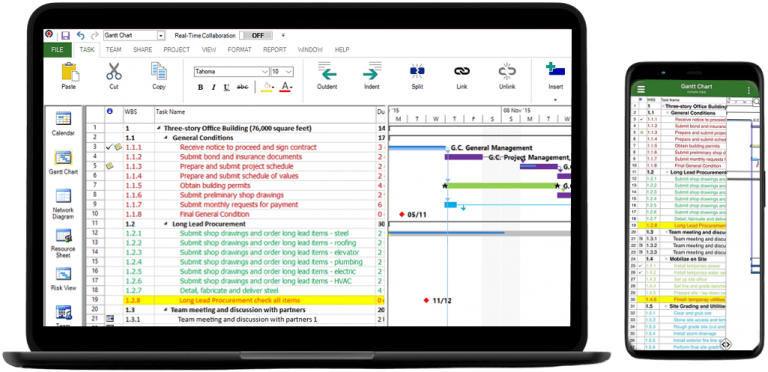Apply strikethrough formatting
The image size is (768, 372).
point(242,87)
